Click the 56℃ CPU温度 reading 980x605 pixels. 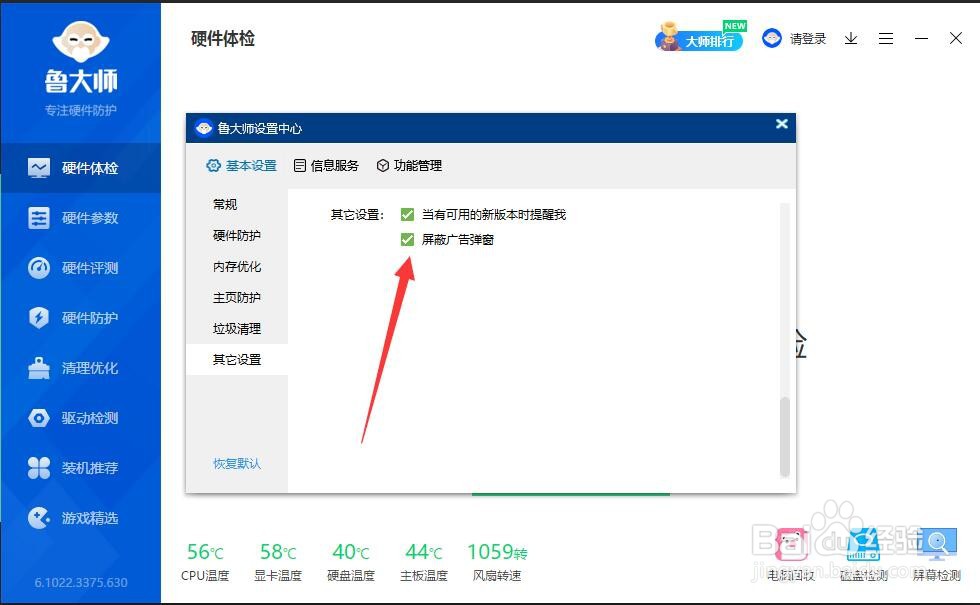pos(205,561)
